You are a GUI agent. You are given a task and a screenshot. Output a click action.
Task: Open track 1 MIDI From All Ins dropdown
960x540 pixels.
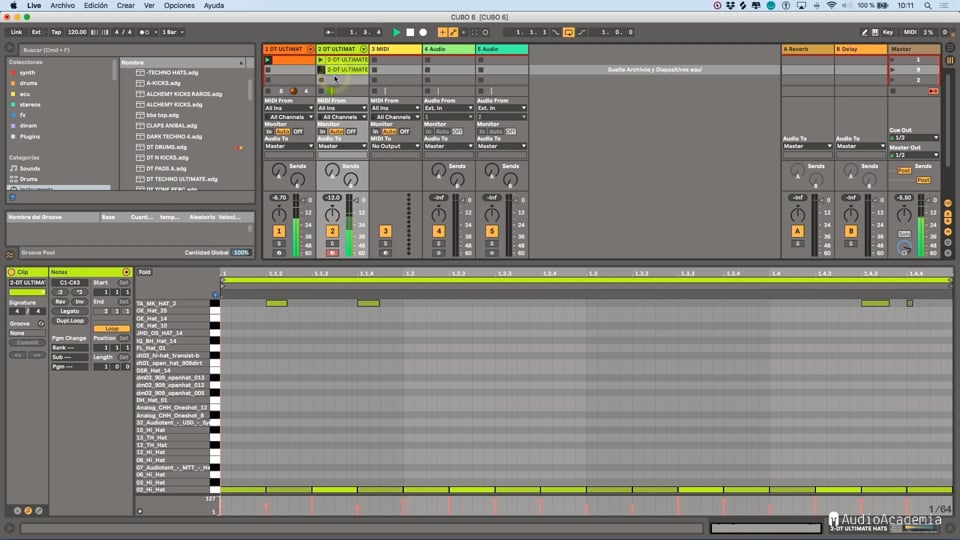289,108
